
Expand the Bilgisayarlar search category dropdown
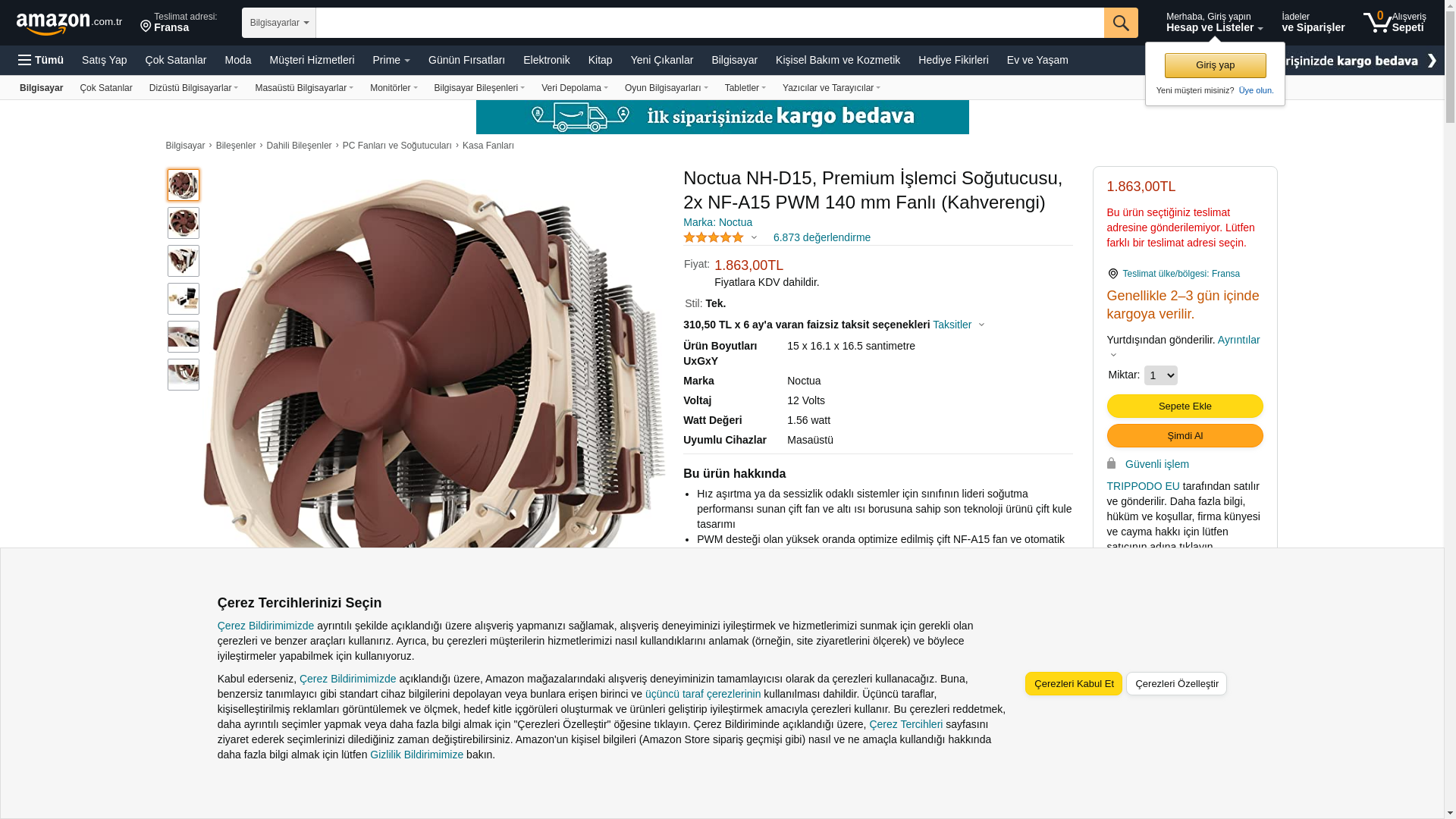click(x=279, y=23)
